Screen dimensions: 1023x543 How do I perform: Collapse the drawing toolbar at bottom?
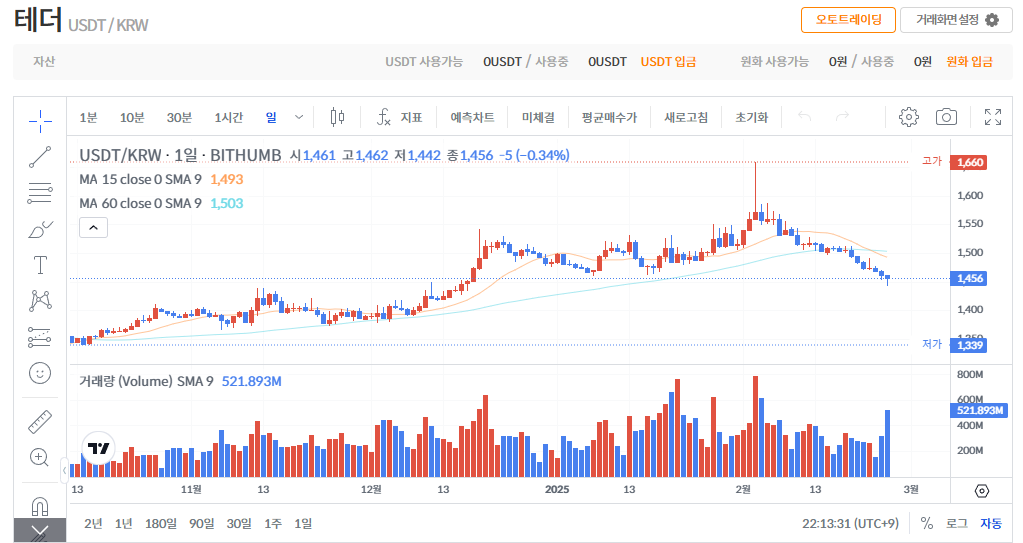click(40, 531)
